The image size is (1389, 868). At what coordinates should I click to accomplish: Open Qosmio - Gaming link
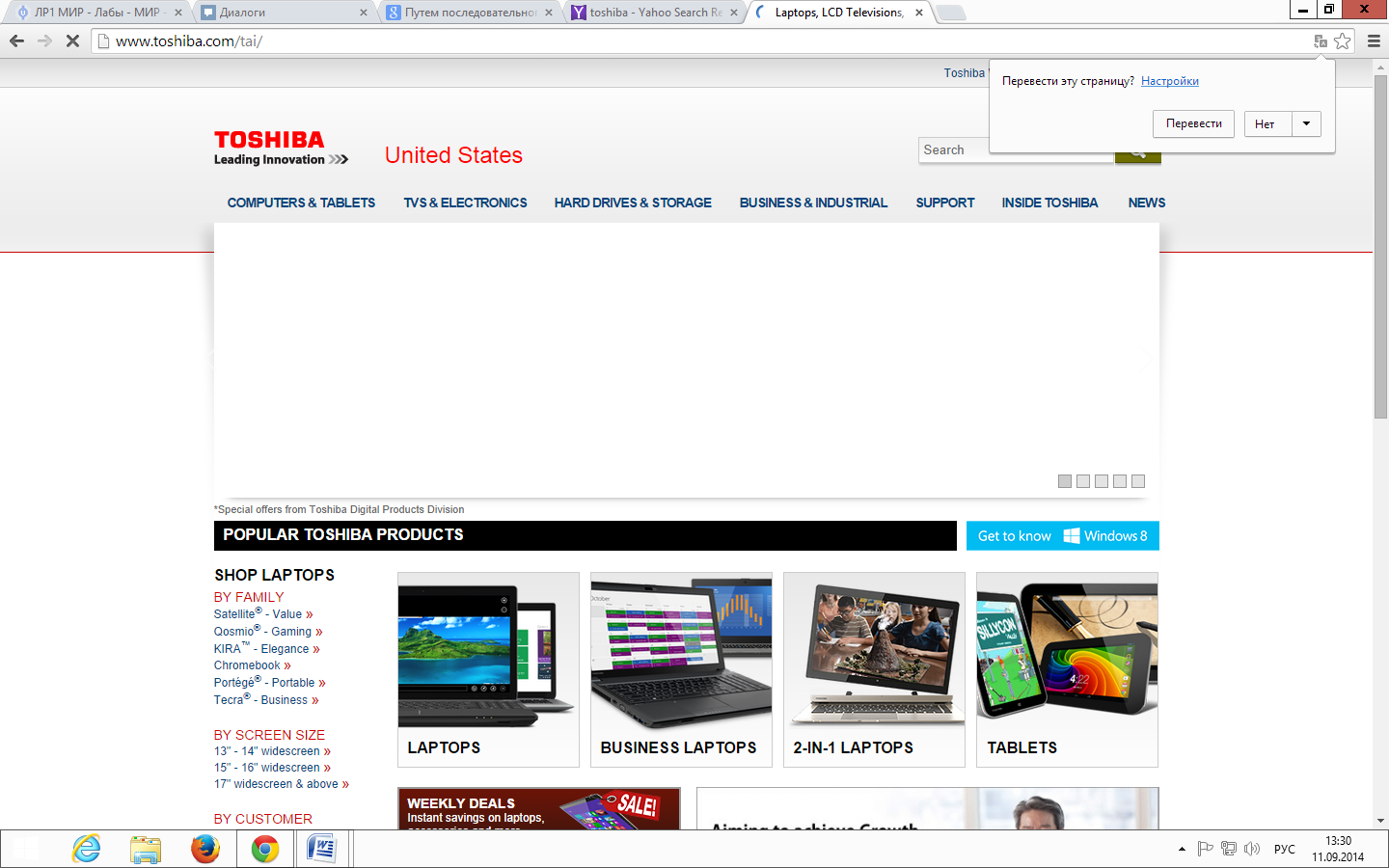pos(268,632)
